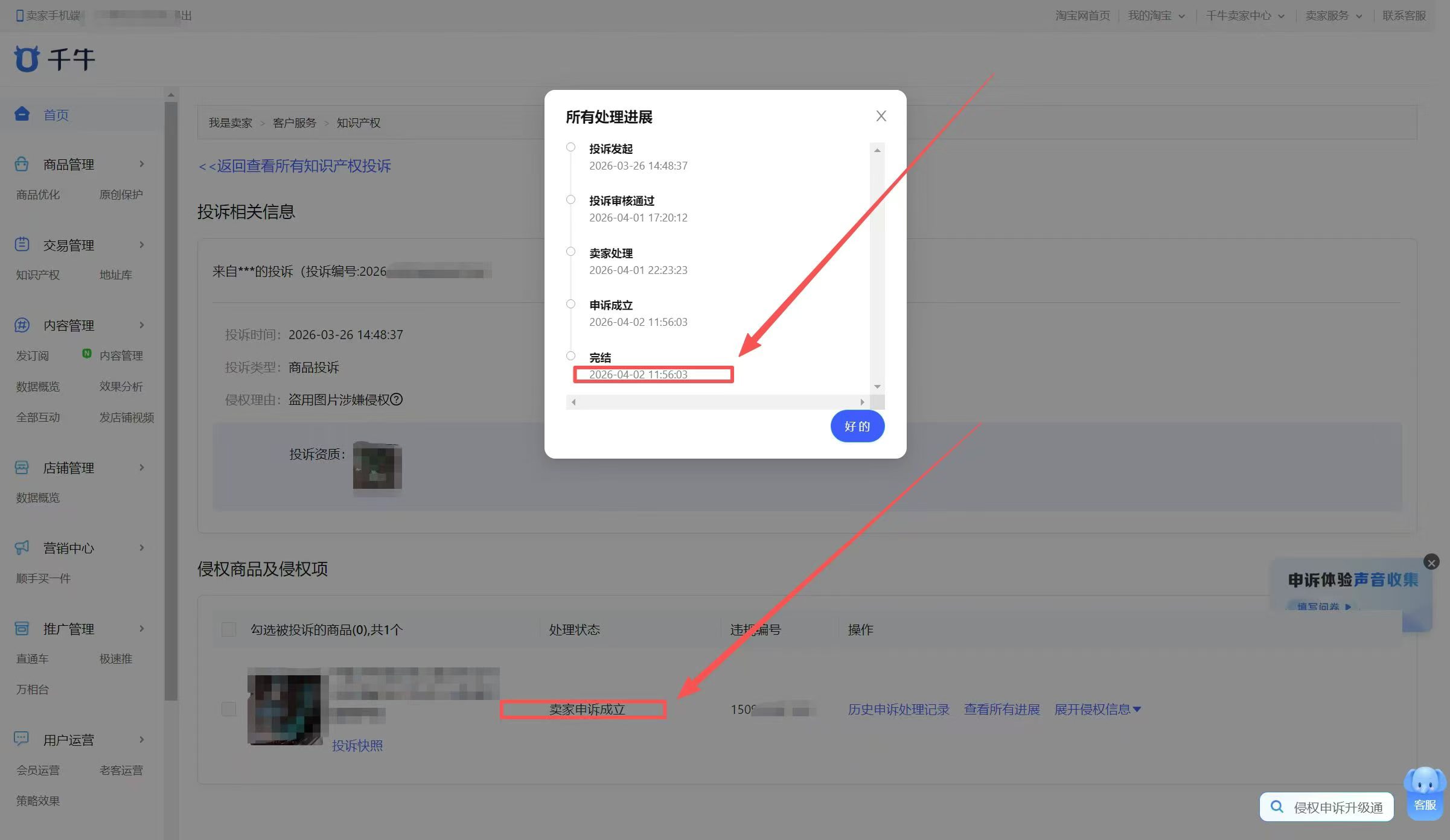Select the 完结 timeline step circle
The width and height of the screenshot is (1450, 840).
pyautogui.click(x=570, y=356)
